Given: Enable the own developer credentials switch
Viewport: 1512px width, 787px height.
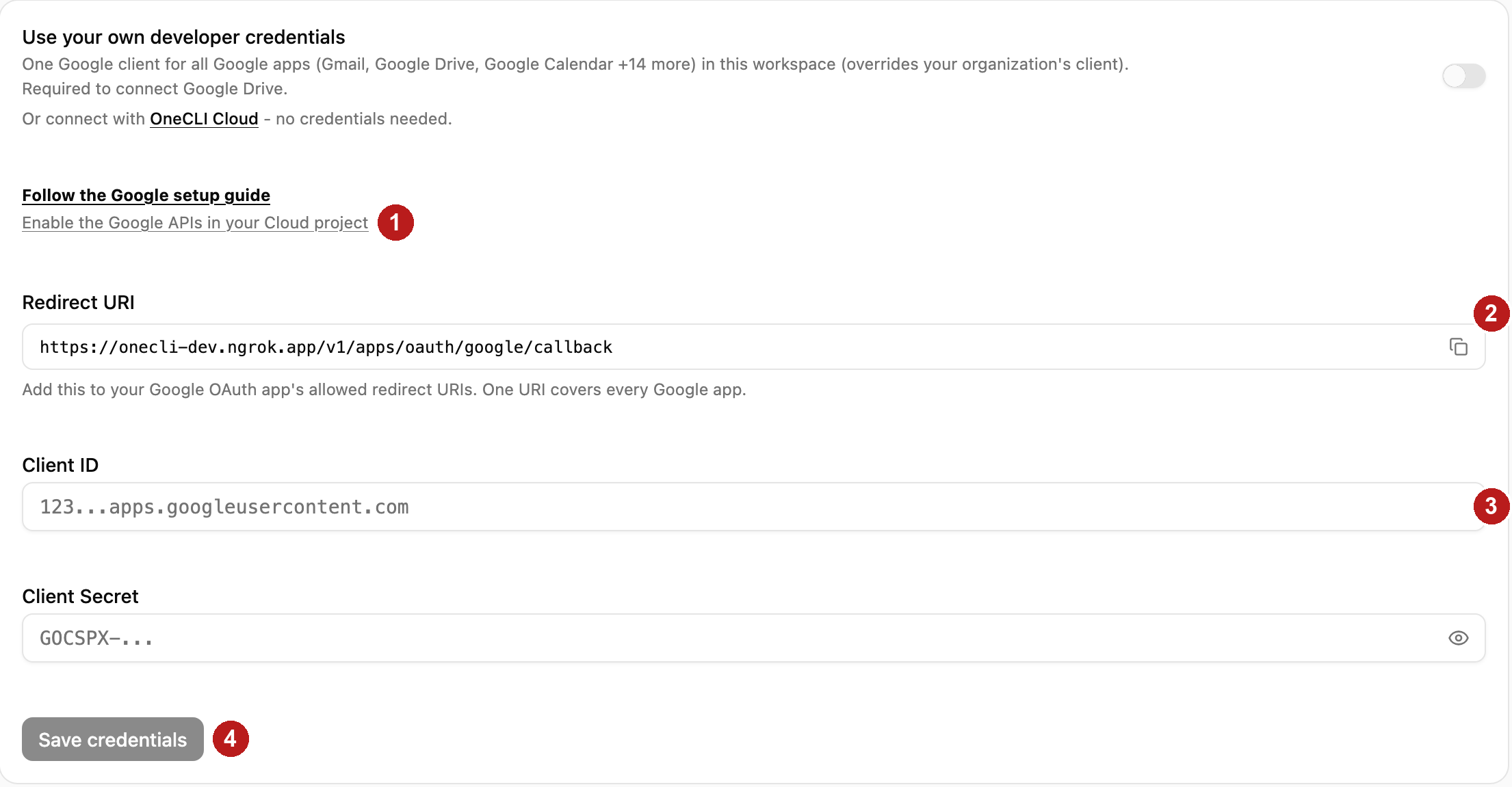Looking at the screenshot, I should click(1463, 76).
